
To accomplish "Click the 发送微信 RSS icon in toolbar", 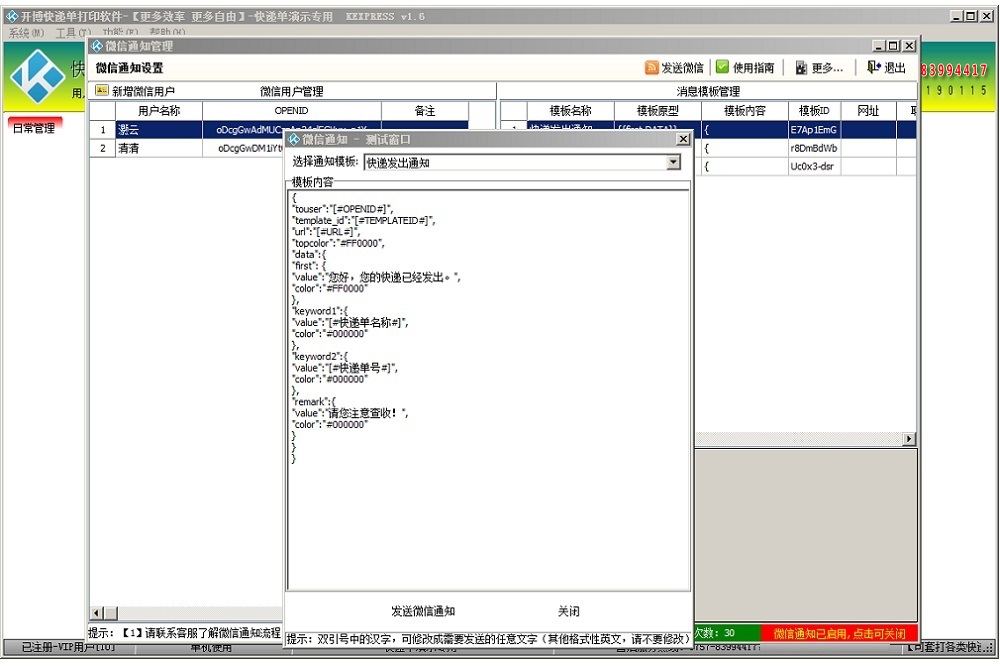I will (651, 68).
